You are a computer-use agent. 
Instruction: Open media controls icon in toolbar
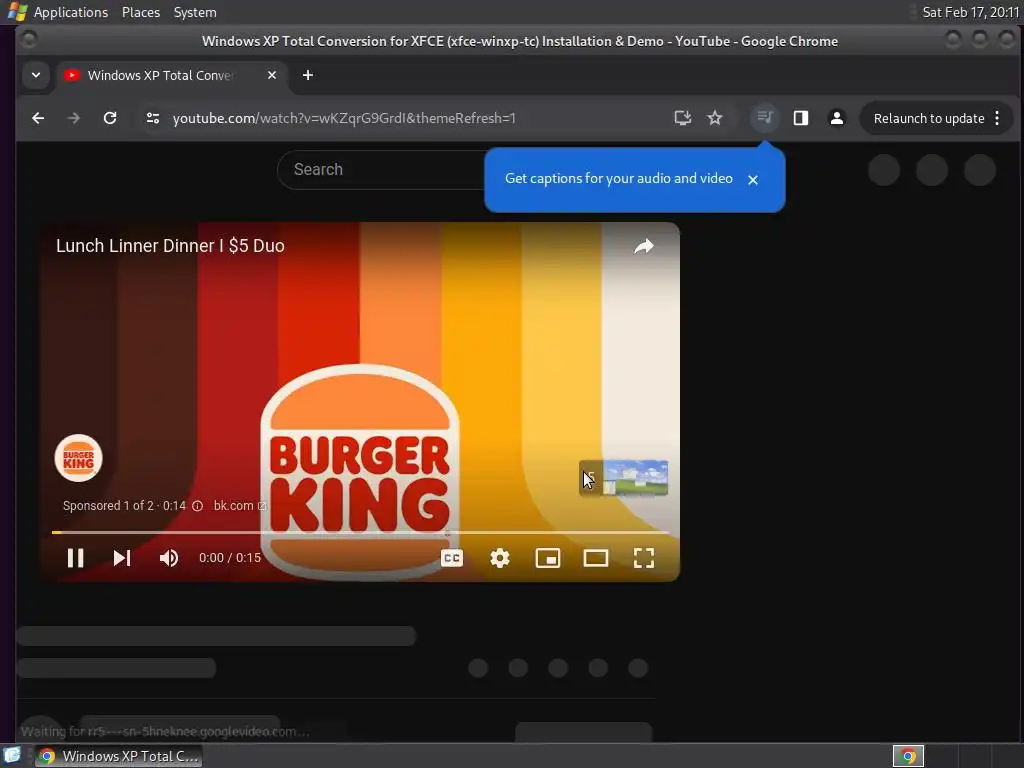[x=765, y=118]
